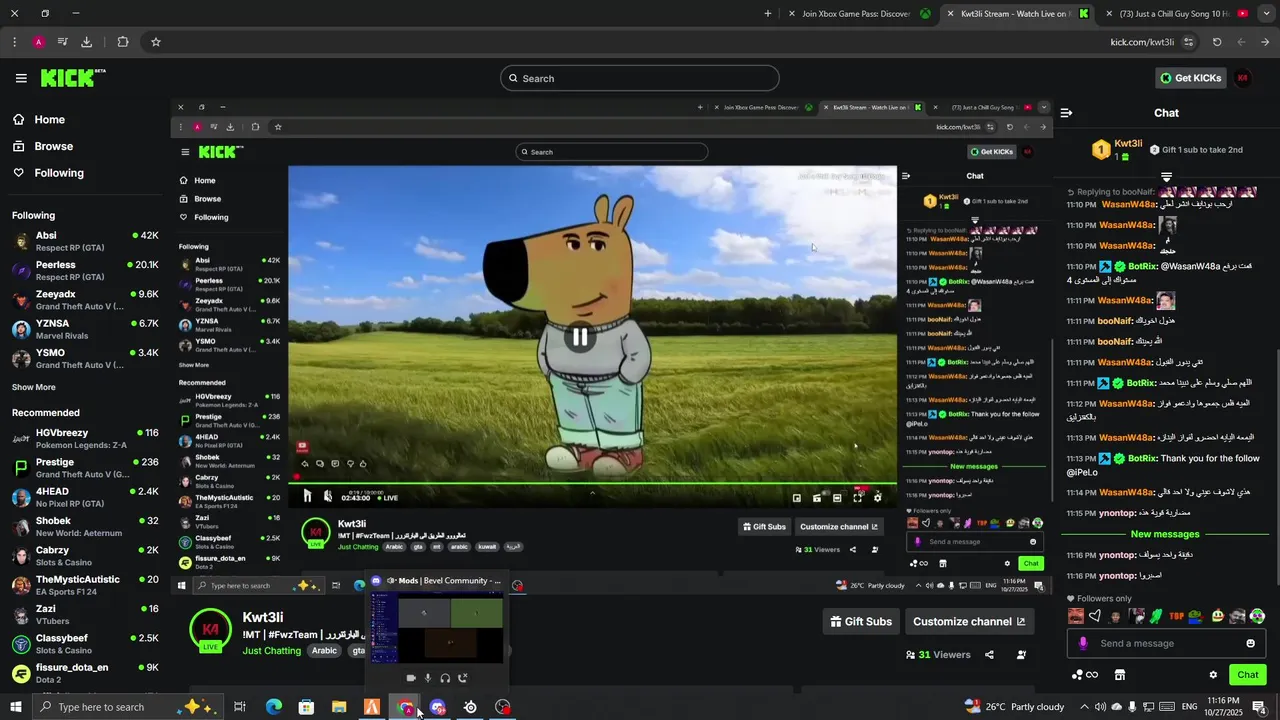Open File Explorer from taskbar
The image size is (1280, 720).
point(339,707)
